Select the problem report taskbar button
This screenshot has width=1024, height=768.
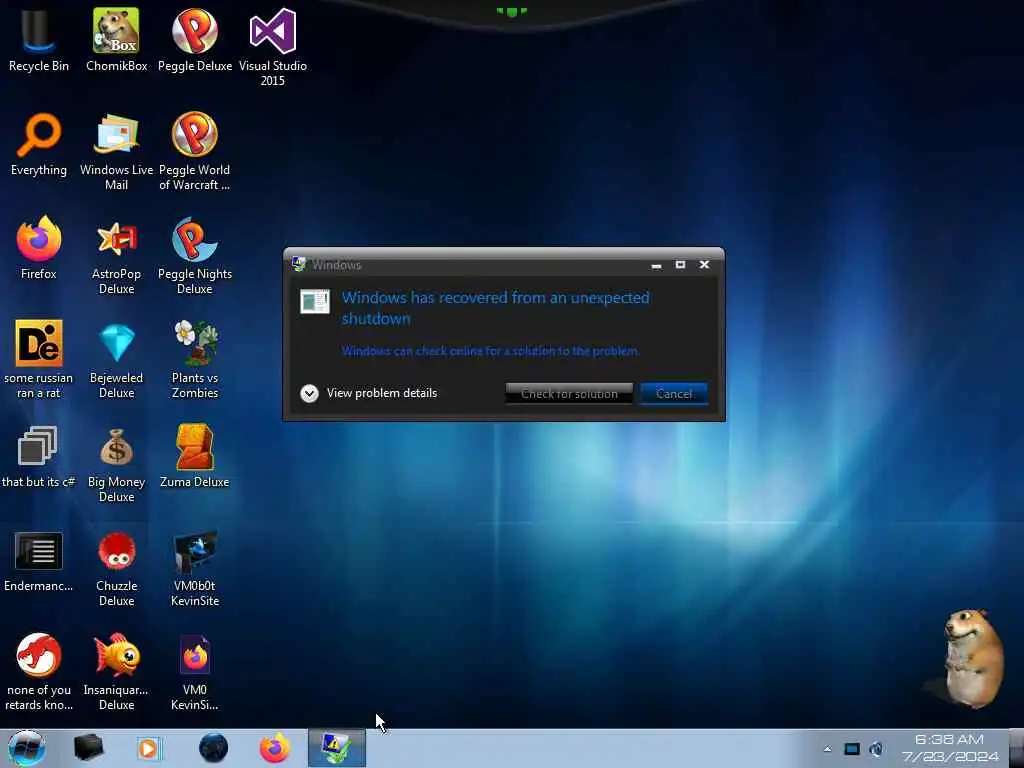pos(337,748)
